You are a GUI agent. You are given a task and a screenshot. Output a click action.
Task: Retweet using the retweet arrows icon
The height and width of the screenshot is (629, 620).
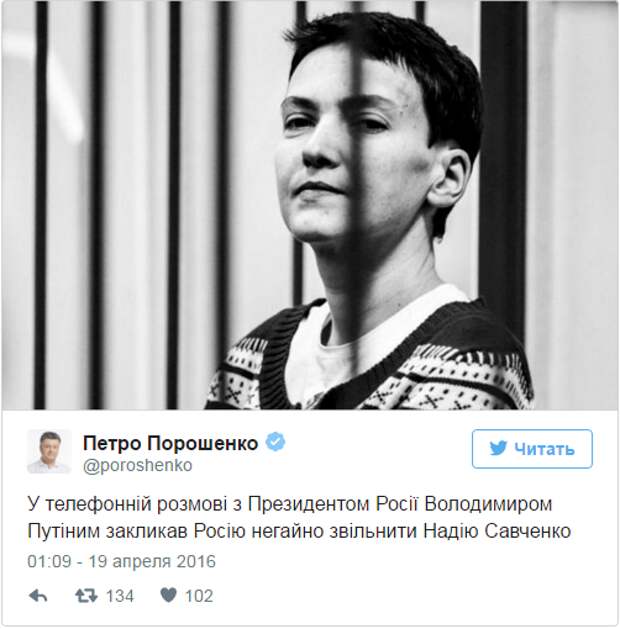pyautogui.click(x=86, y=596)
